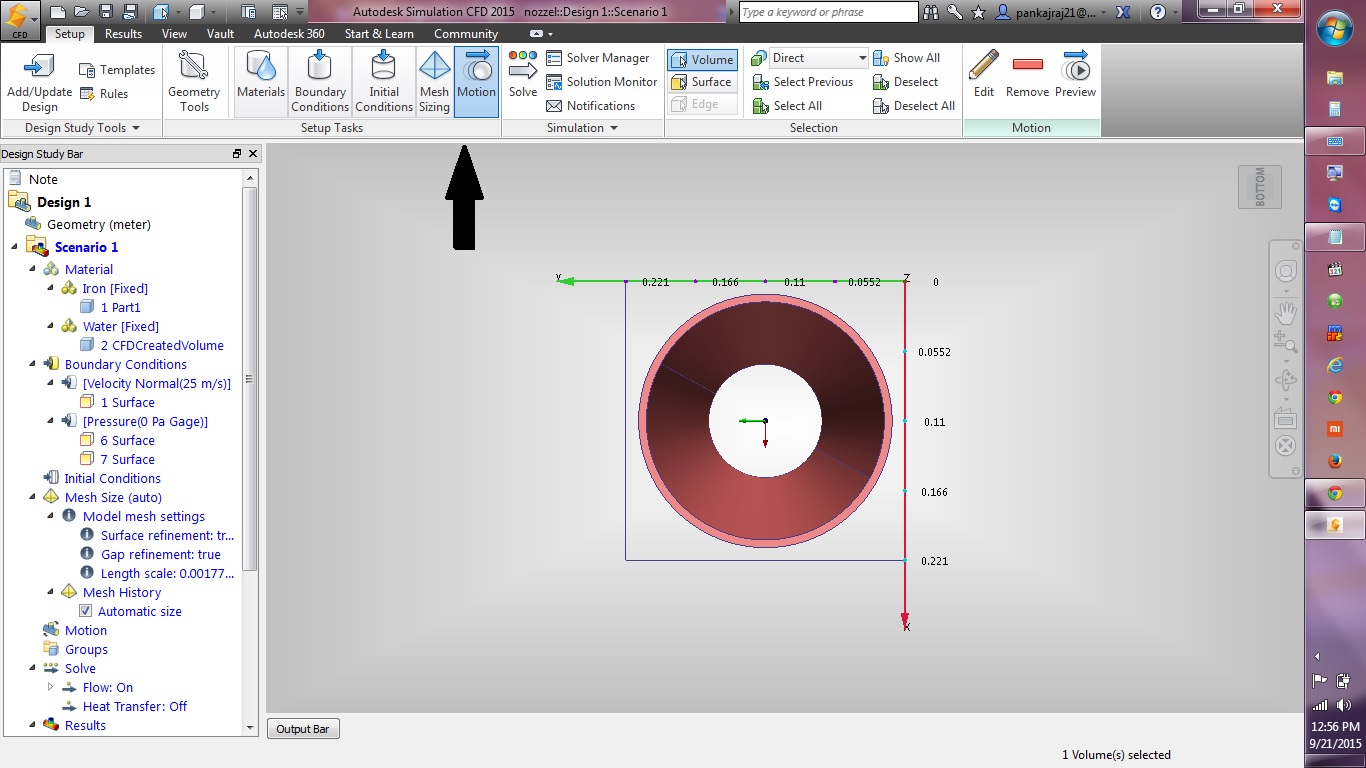
Task: Collapse the Boundary Conditions tree node
Action: (x=33, y=364)
